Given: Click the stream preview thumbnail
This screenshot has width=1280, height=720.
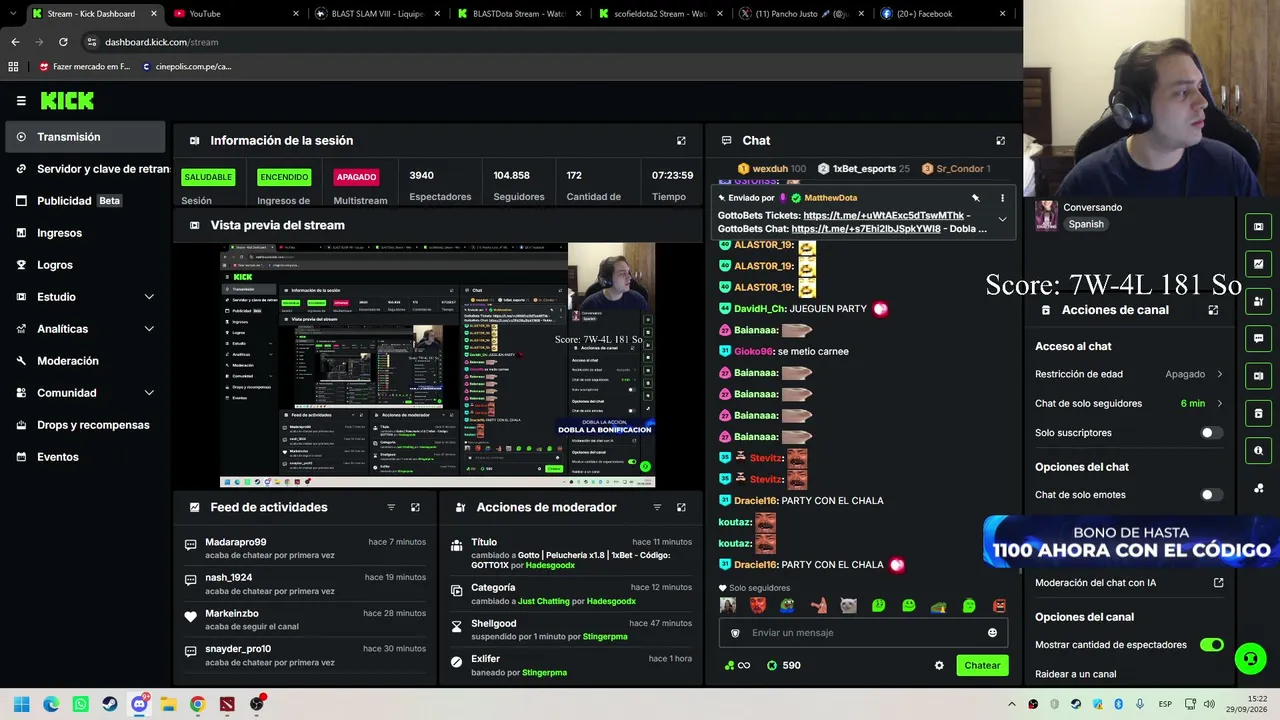Looking at the screenshot, I should click(437, 365).
